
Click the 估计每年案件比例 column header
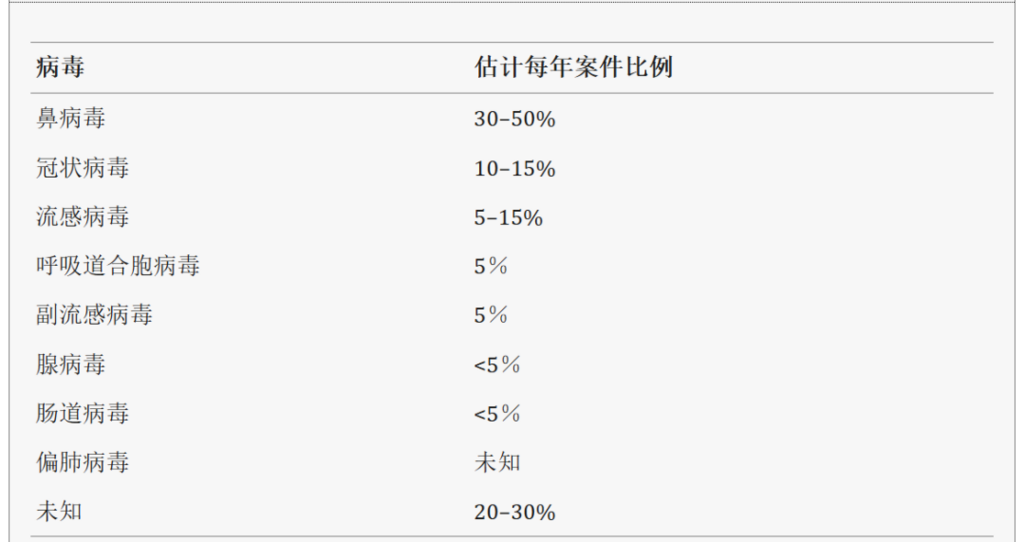[572, 68]
